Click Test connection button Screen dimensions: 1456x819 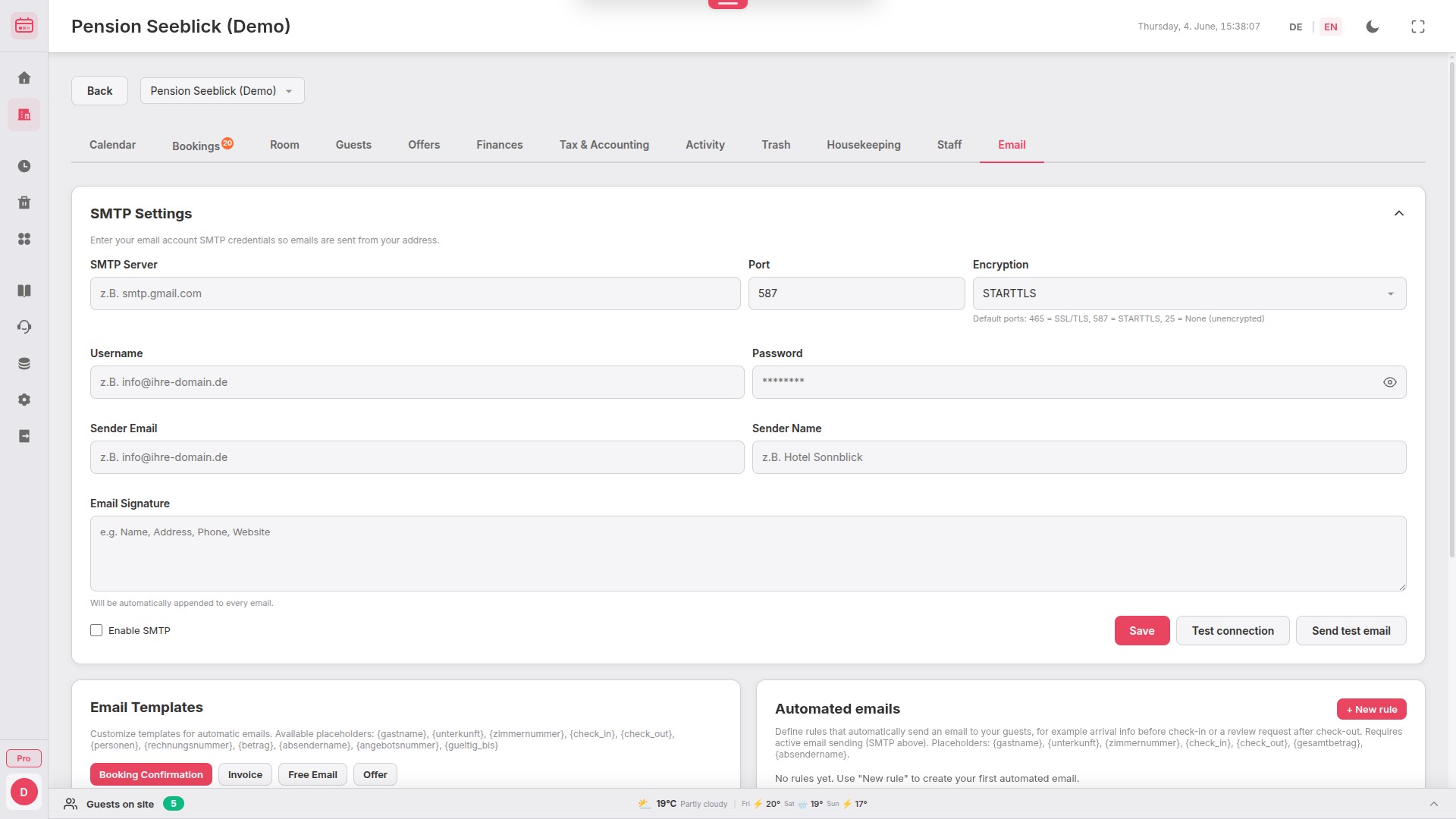[1233, 631]
